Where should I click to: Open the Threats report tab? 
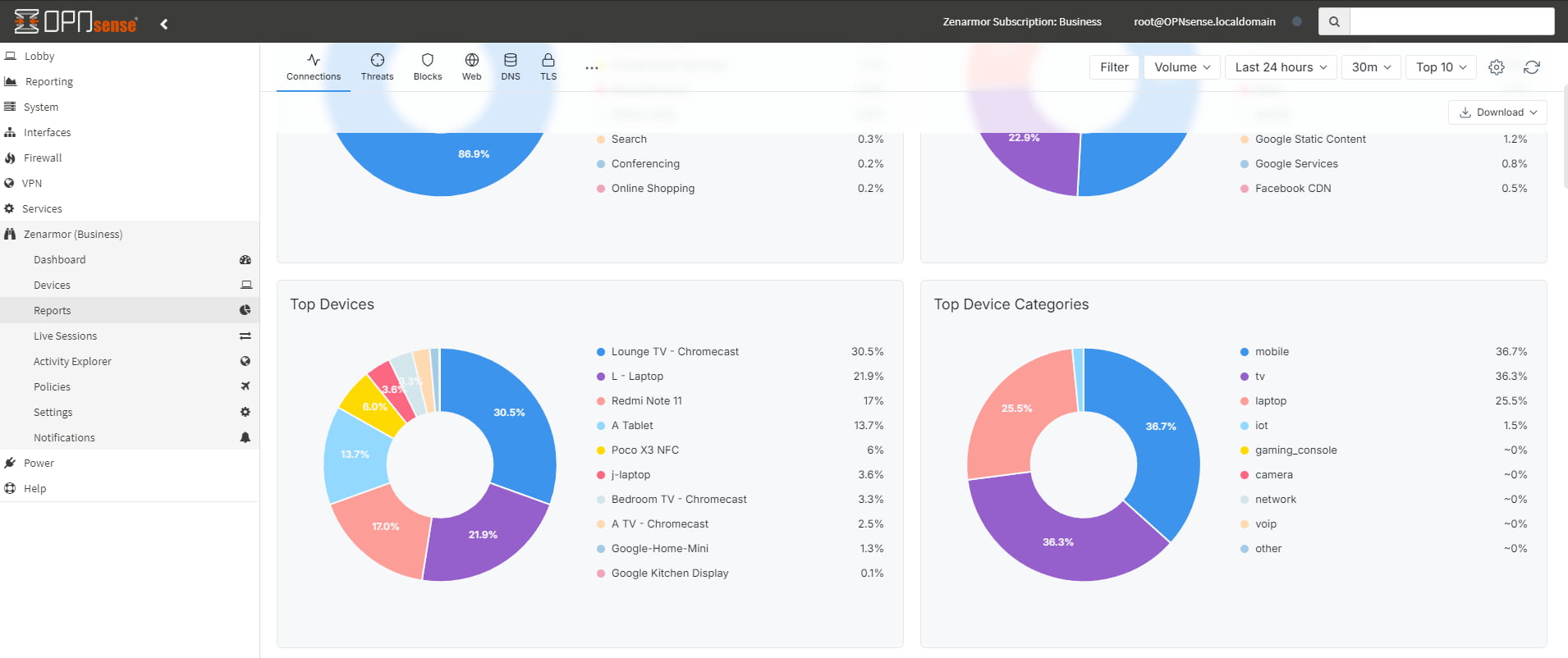(x=377, y=66)
